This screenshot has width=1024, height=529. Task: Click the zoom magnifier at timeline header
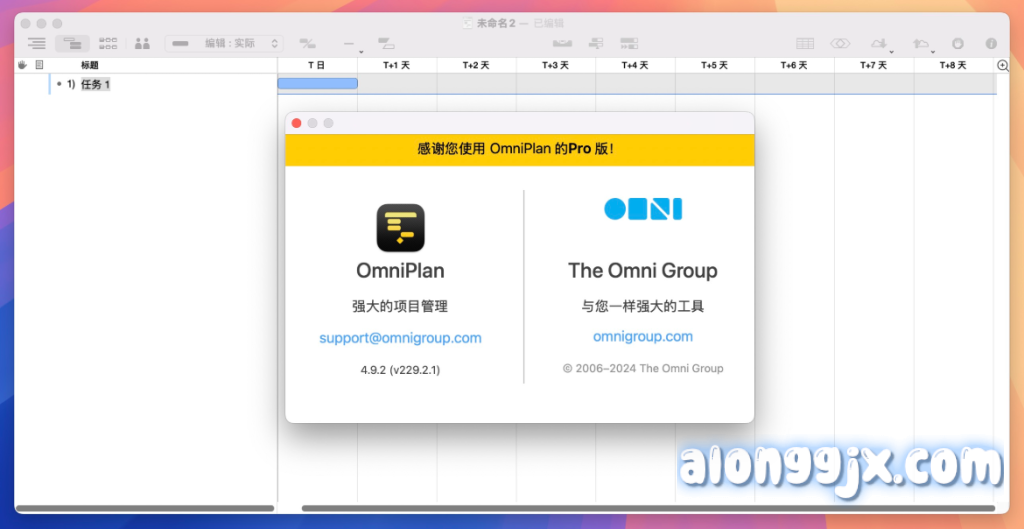[x=1003, y=65]
